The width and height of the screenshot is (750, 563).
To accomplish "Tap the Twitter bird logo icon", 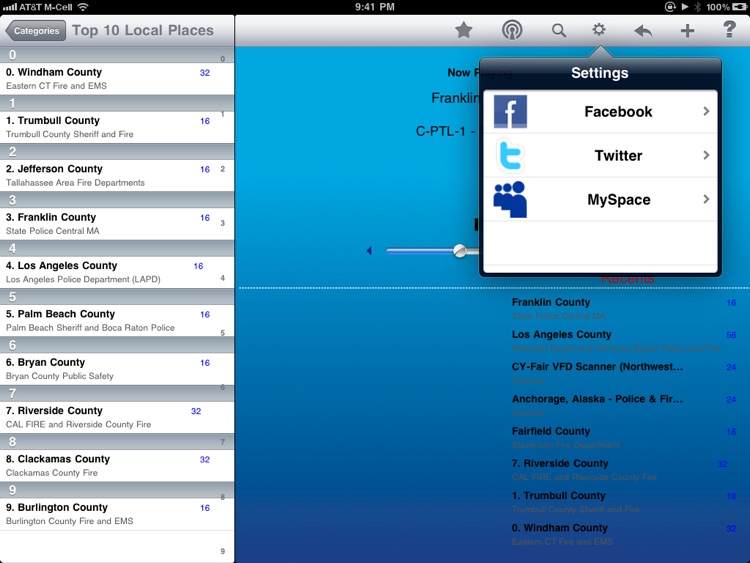I will (x=510, y=155).
